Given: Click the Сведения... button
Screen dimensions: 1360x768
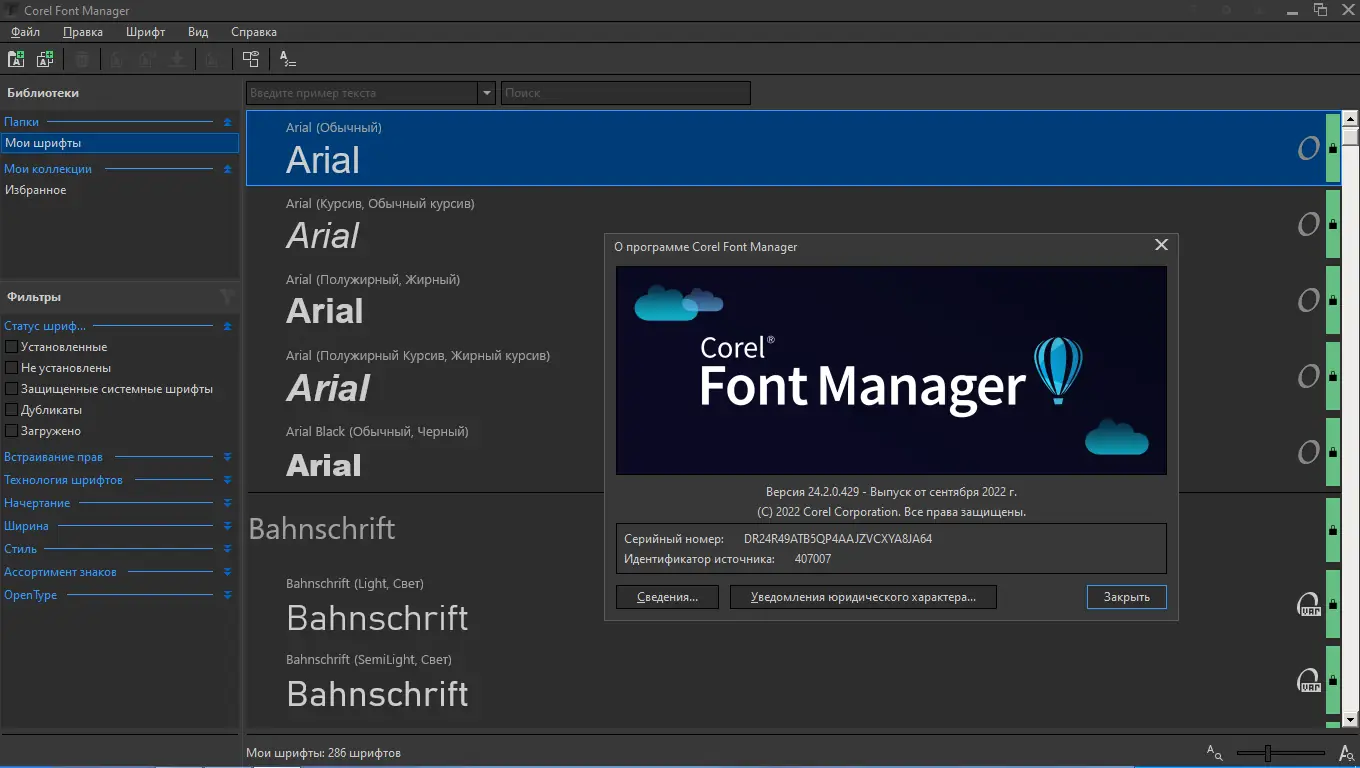Looking at the screenshot, I should coord(668,597).
